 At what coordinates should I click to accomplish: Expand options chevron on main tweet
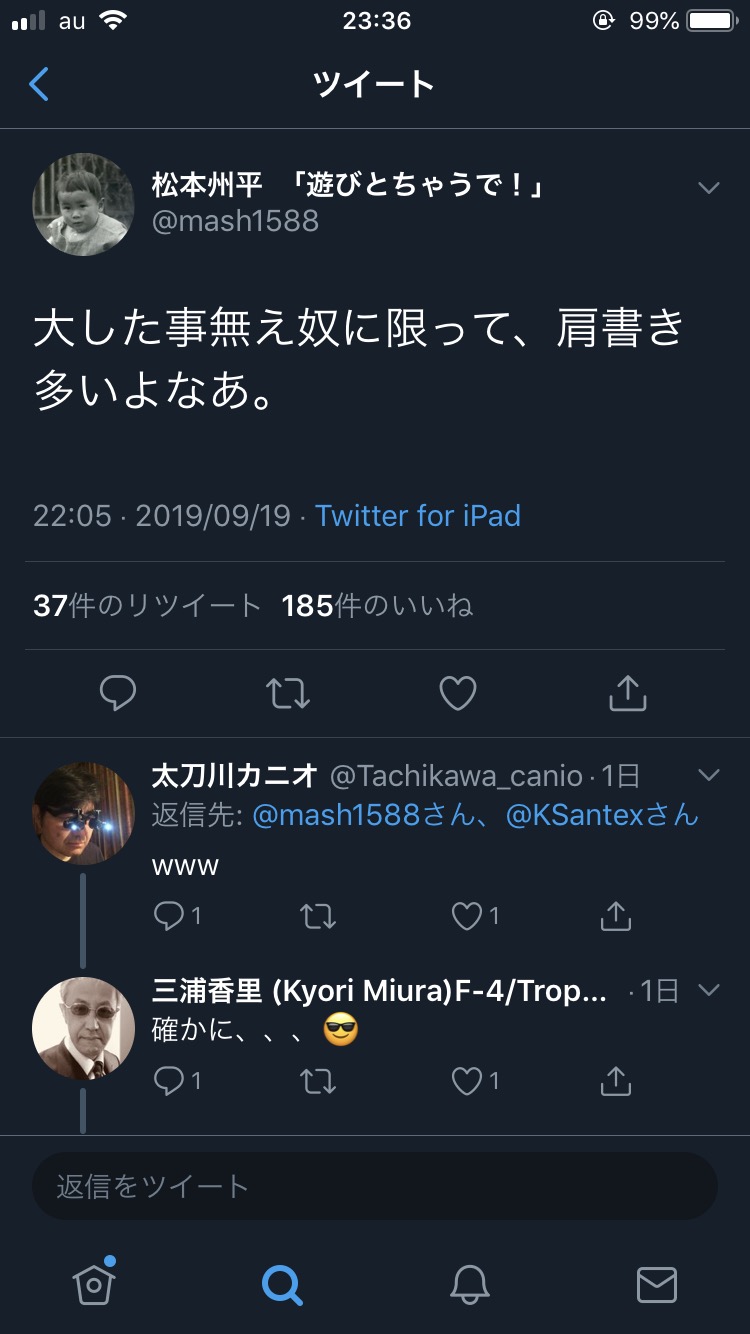pyautogui.click(x=709, y=188)
